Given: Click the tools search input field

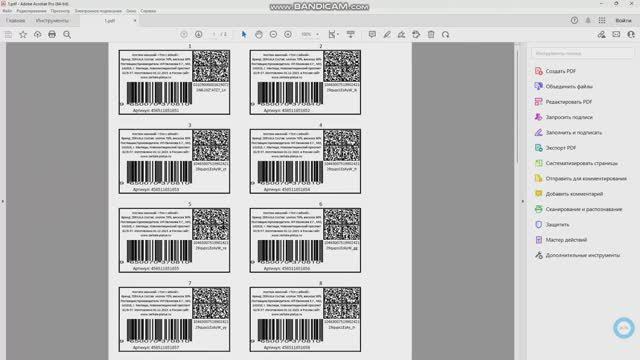Looking at the screenshot, I should click(582, 53).
